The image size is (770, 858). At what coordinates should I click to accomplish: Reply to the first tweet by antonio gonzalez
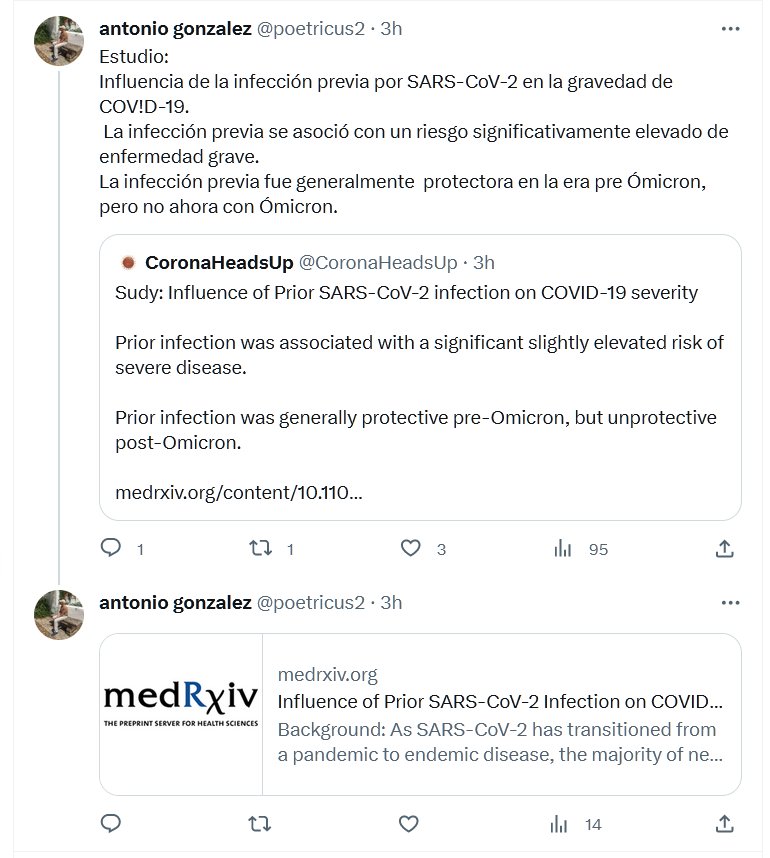112,548
